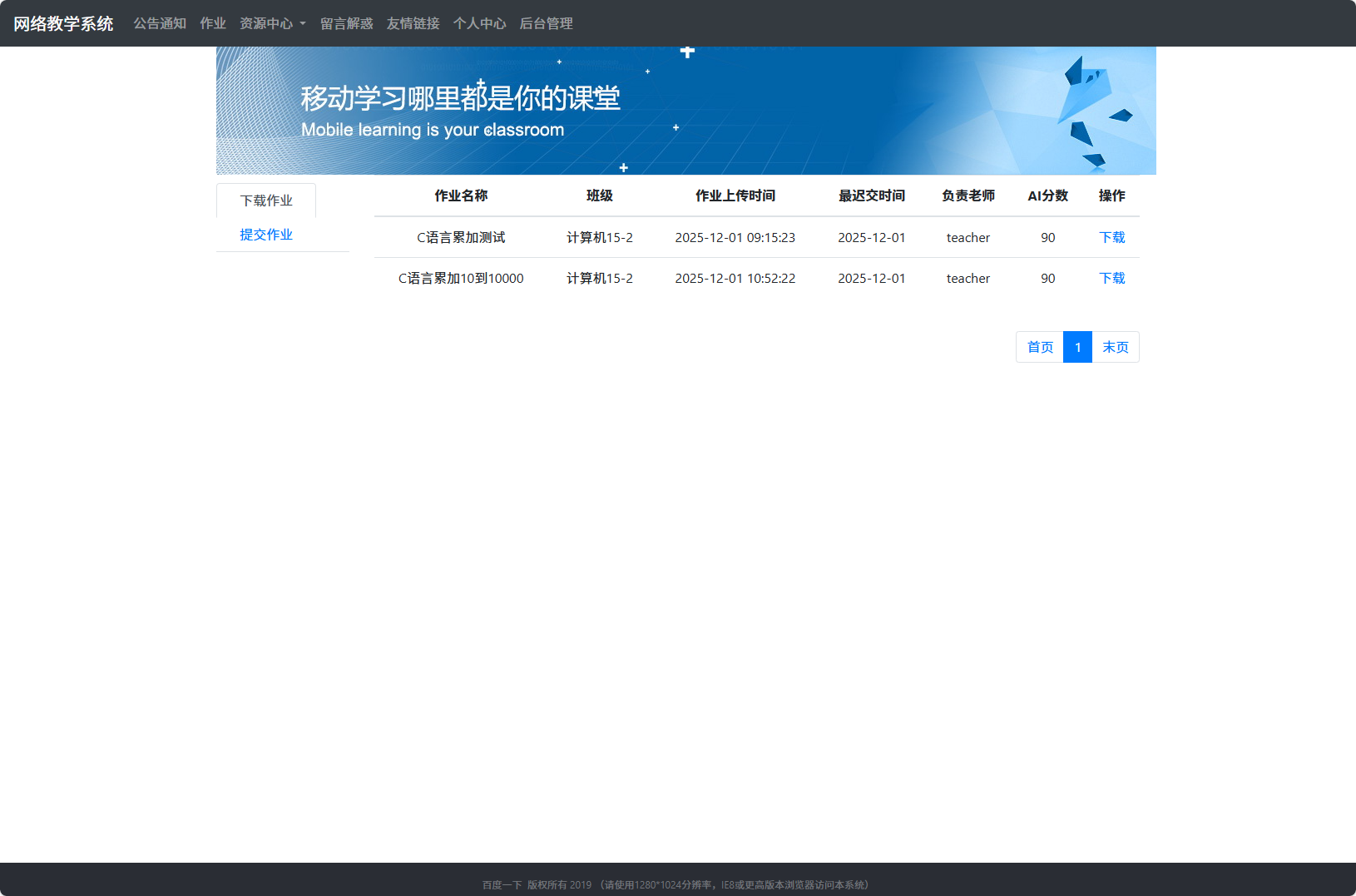
Task: Open the 友情链接 page
Action: click(412, 23)
